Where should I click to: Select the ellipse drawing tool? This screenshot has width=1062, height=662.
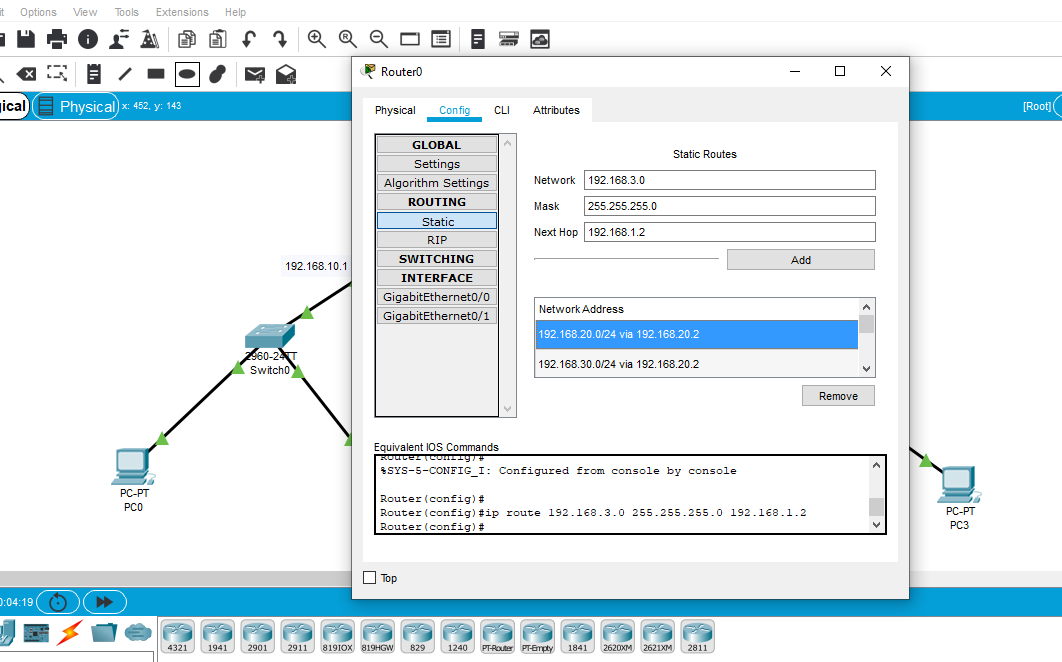pyautogui.click(x=186, y=73)
